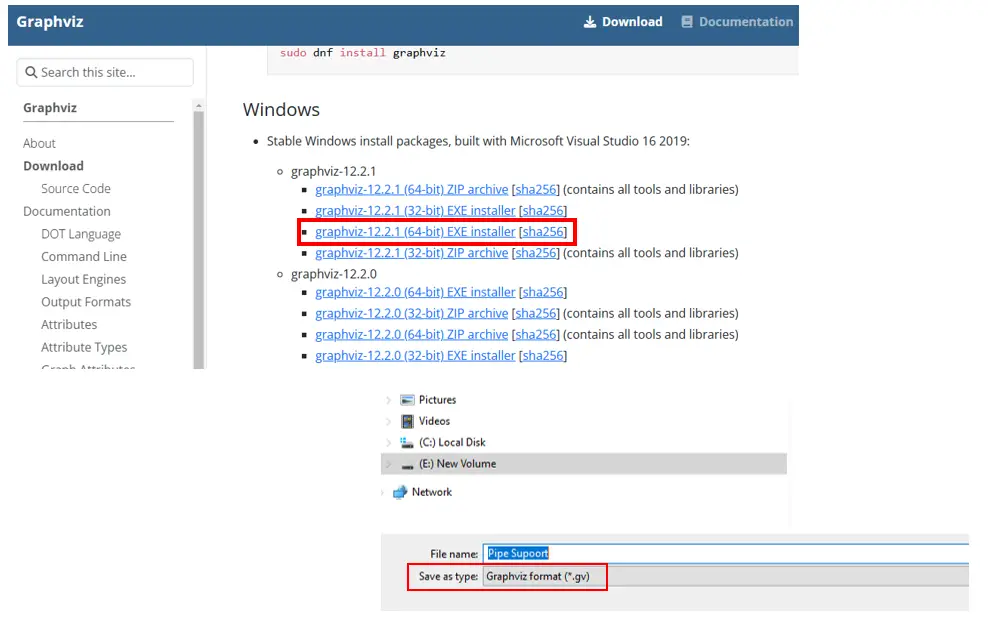Viewport: 995px width, 620px height.
Task: Click the graphviz-12.2.1 version label
Action: pos(333,171)
